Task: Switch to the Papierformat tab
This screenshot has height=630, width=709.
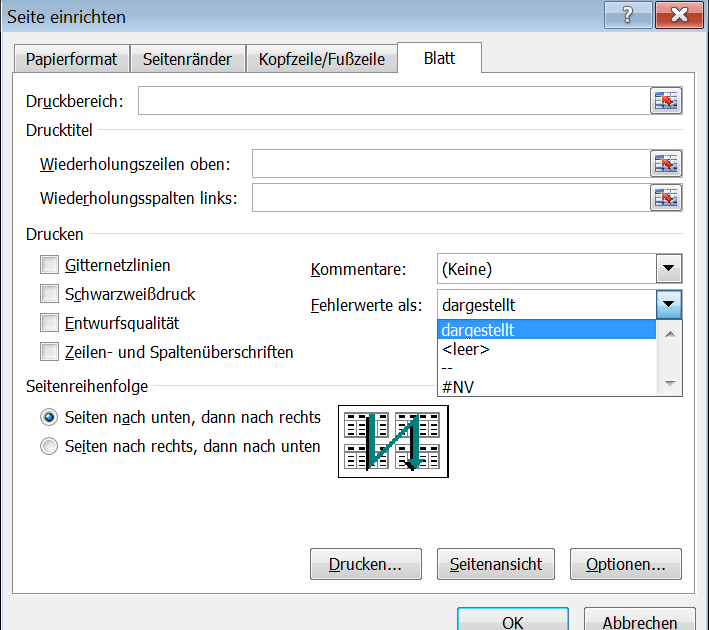Action: click(71, 59)
